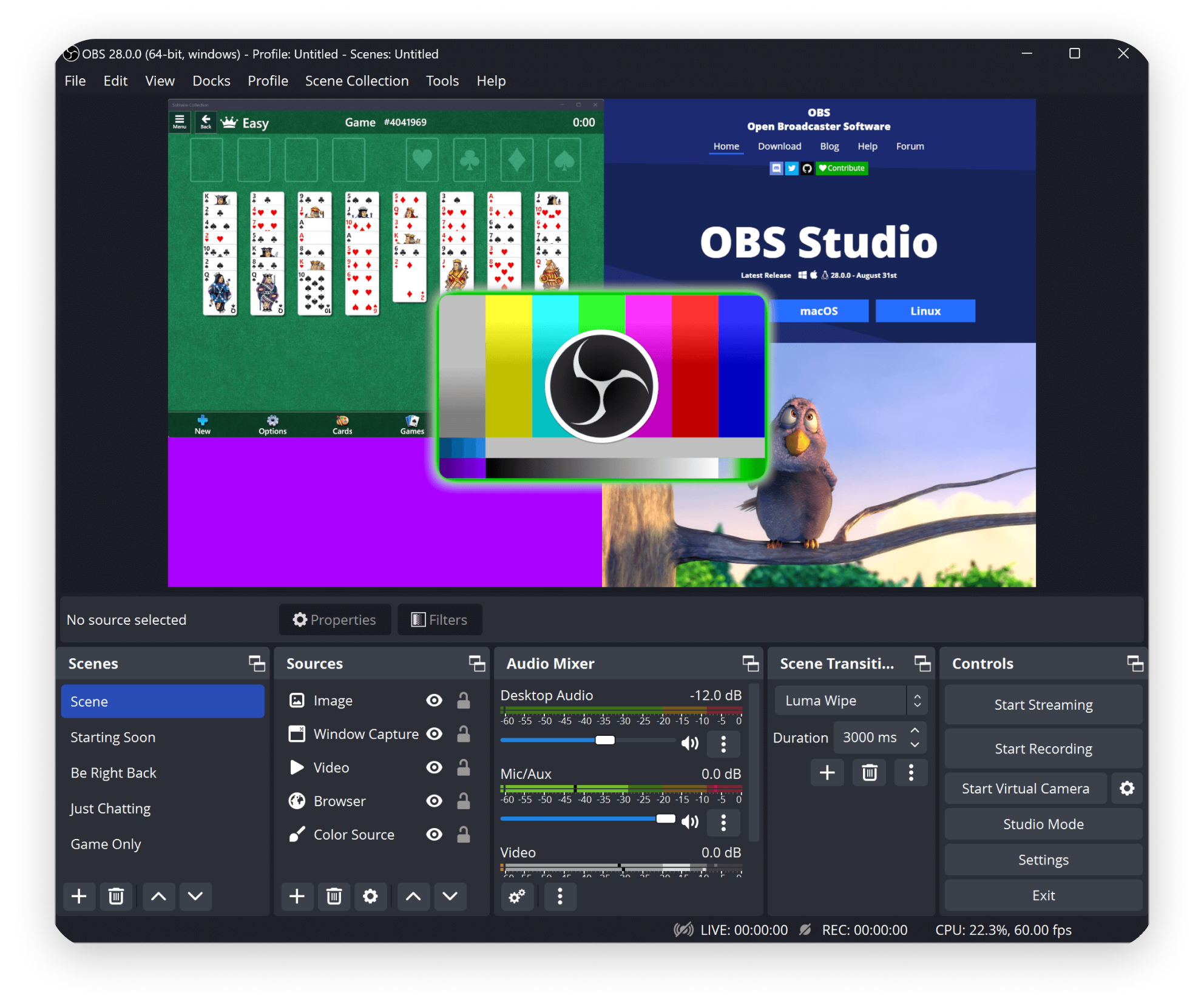Select the Just Chatting scene
Image resolution: width=1204 pixels, height=1007 pixels.
point(163,808)
